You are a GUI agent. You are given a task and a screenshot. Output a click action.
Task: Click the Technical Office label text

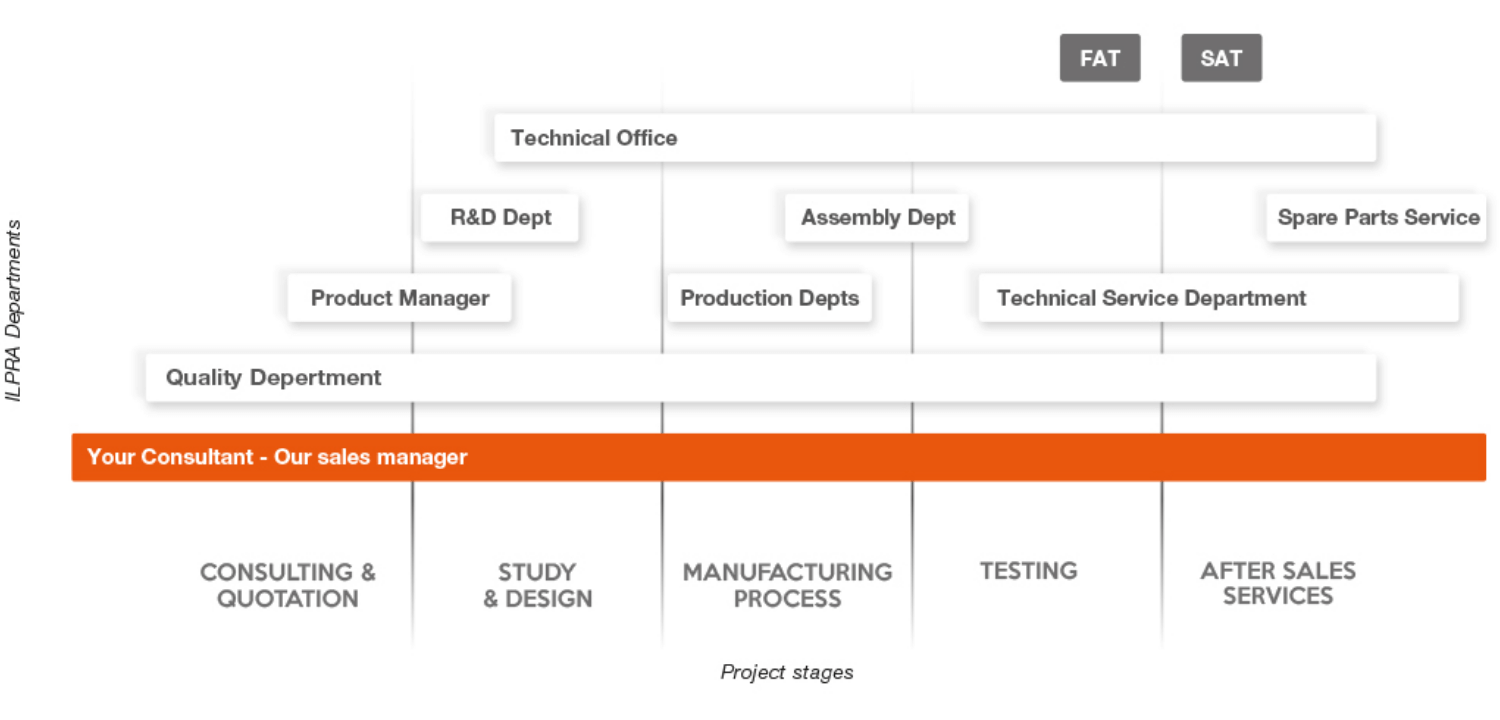(594, 138)
